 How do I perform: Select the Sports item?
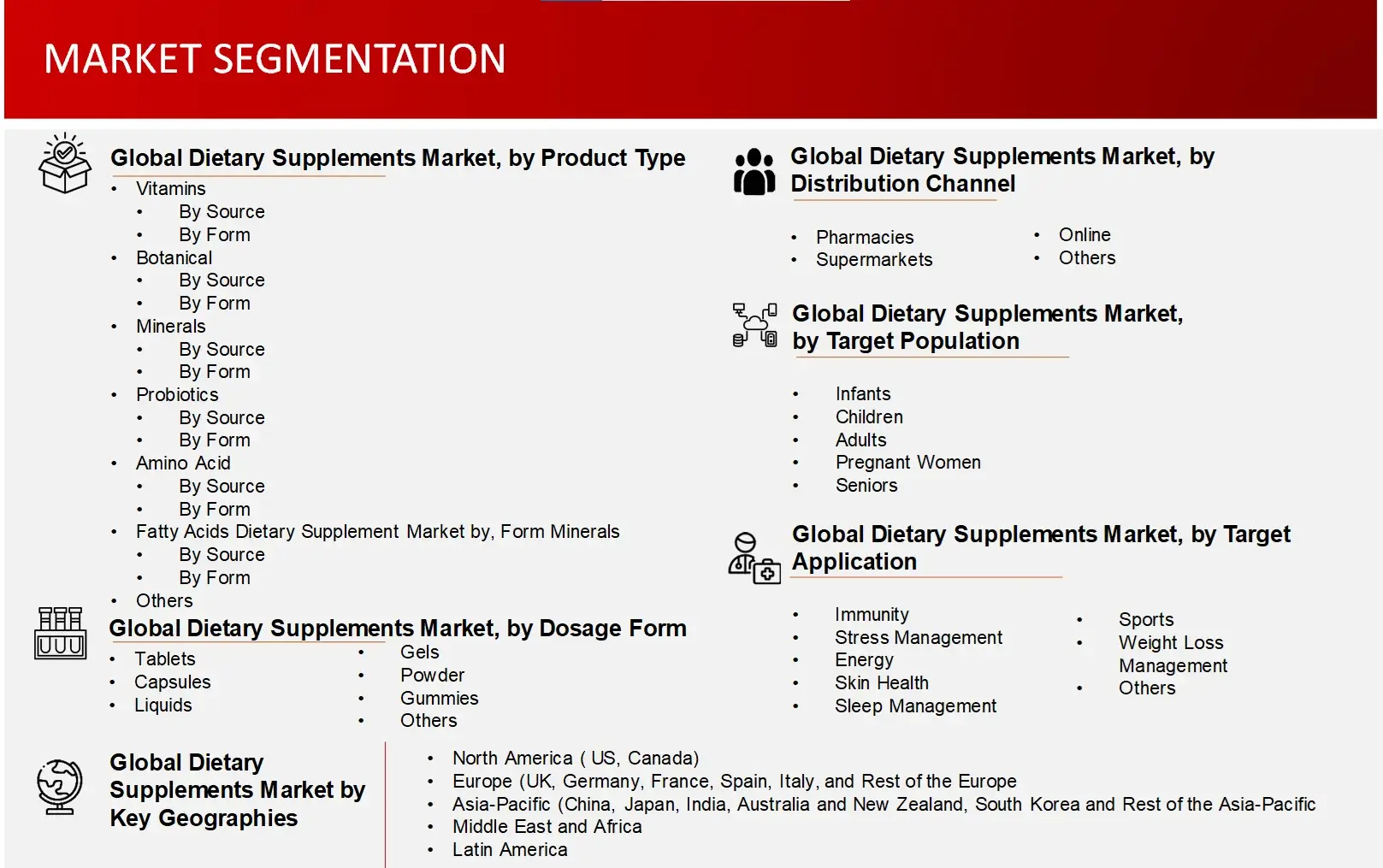[1147, 620]
